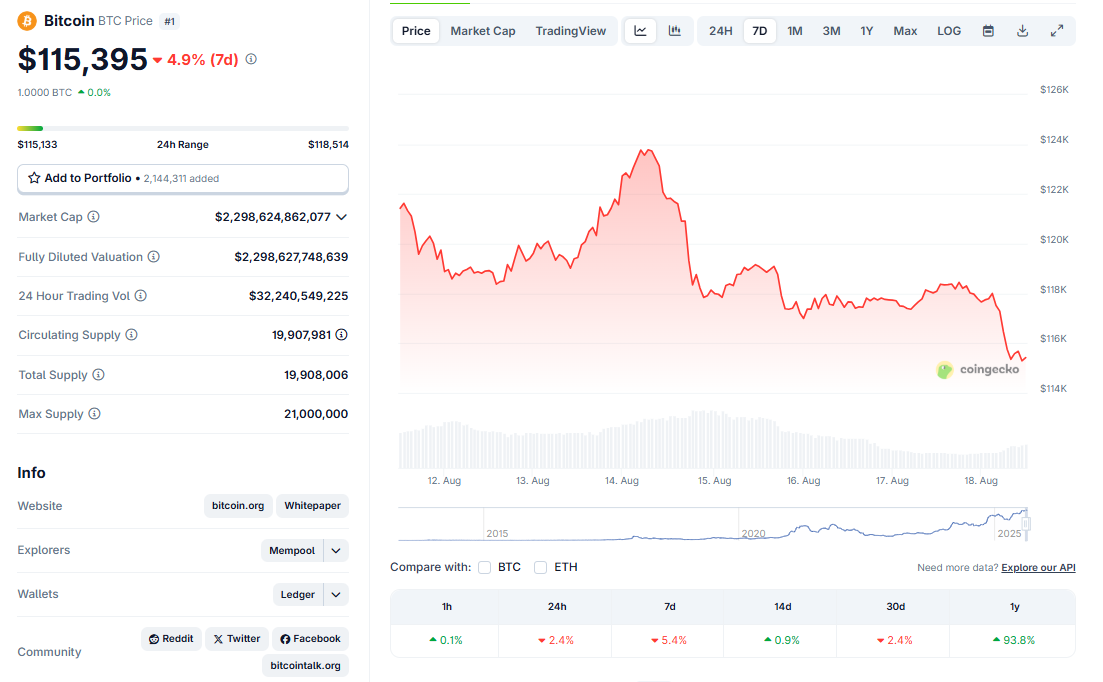Switch to Market Cap chart tab
The height and width of the screenshot is (682, 1103).
point(483,31)
